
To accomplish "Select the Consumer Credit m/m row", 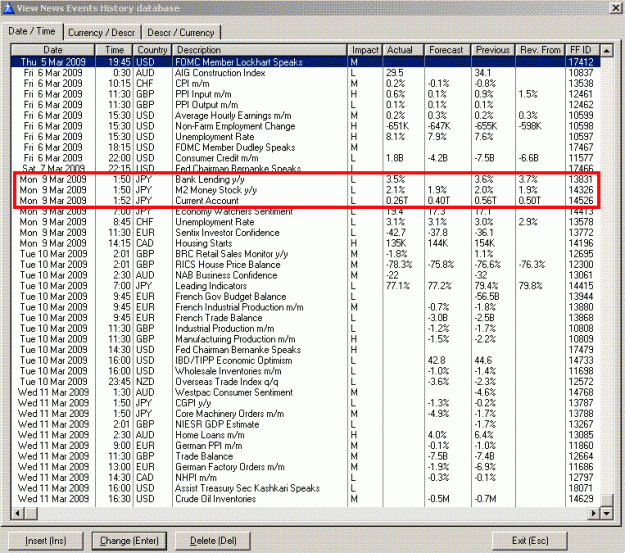I will click(306, 158).
